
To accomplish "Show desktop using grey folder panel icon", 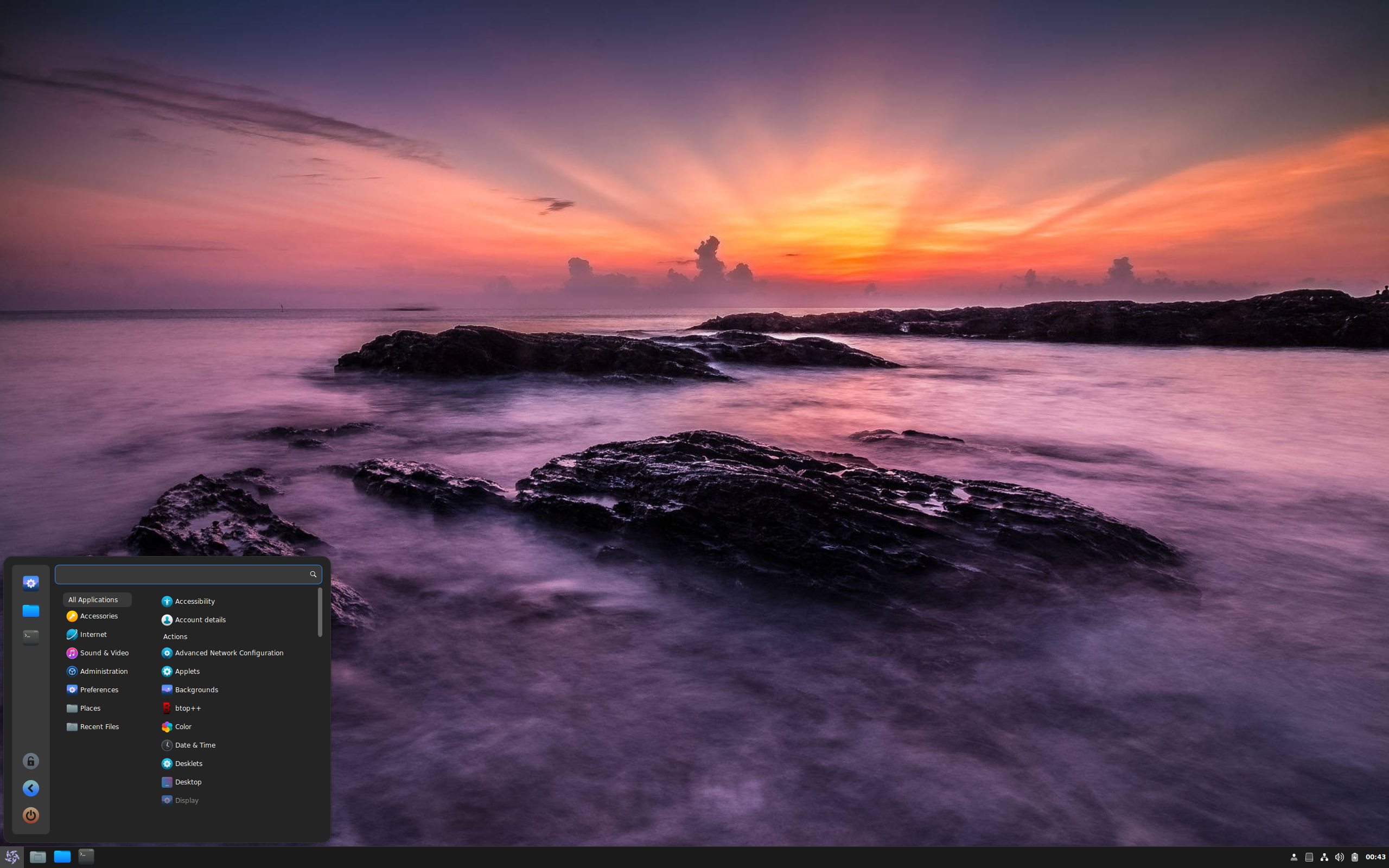I will (x=38, y=857).
